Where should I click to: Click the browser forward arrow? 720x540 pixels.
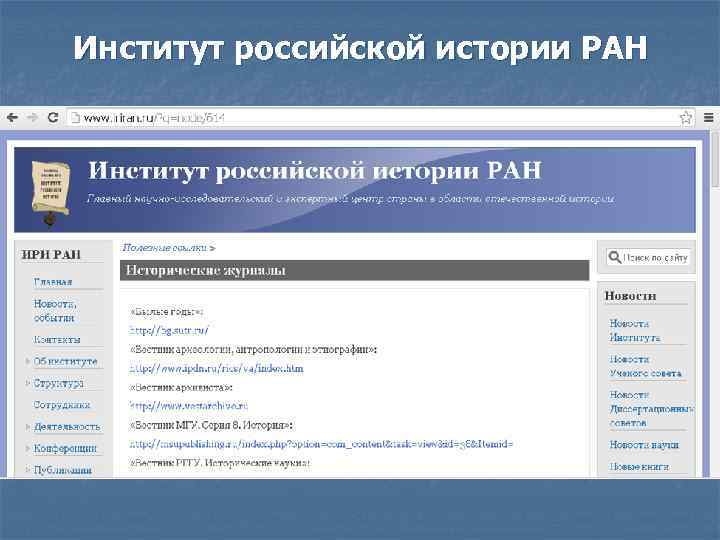(x=32, y=118)
